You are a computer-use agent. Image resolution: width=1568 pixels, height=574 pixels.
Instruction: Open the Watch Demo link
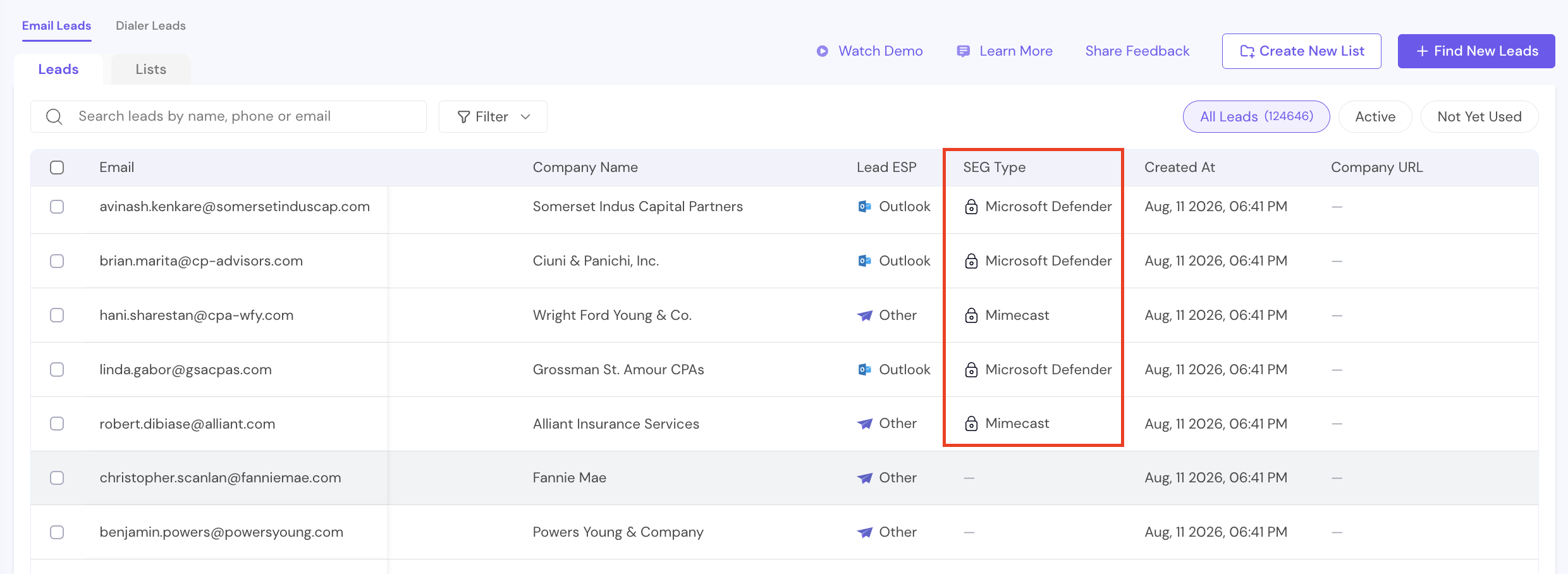[x=869, y=51]
